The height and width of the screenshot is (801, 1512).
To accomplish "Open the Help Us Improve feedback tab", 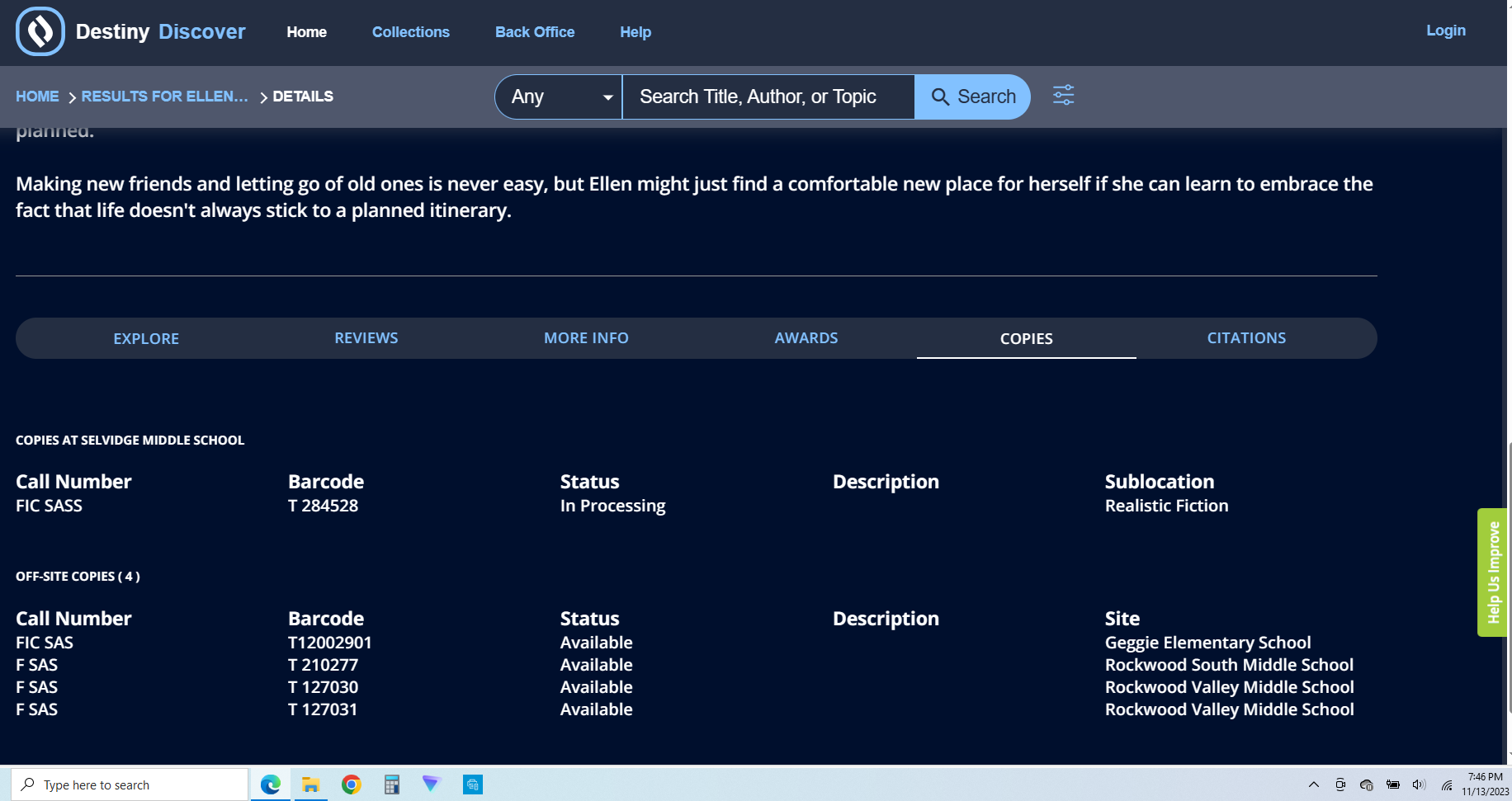I will (1492, 572).
